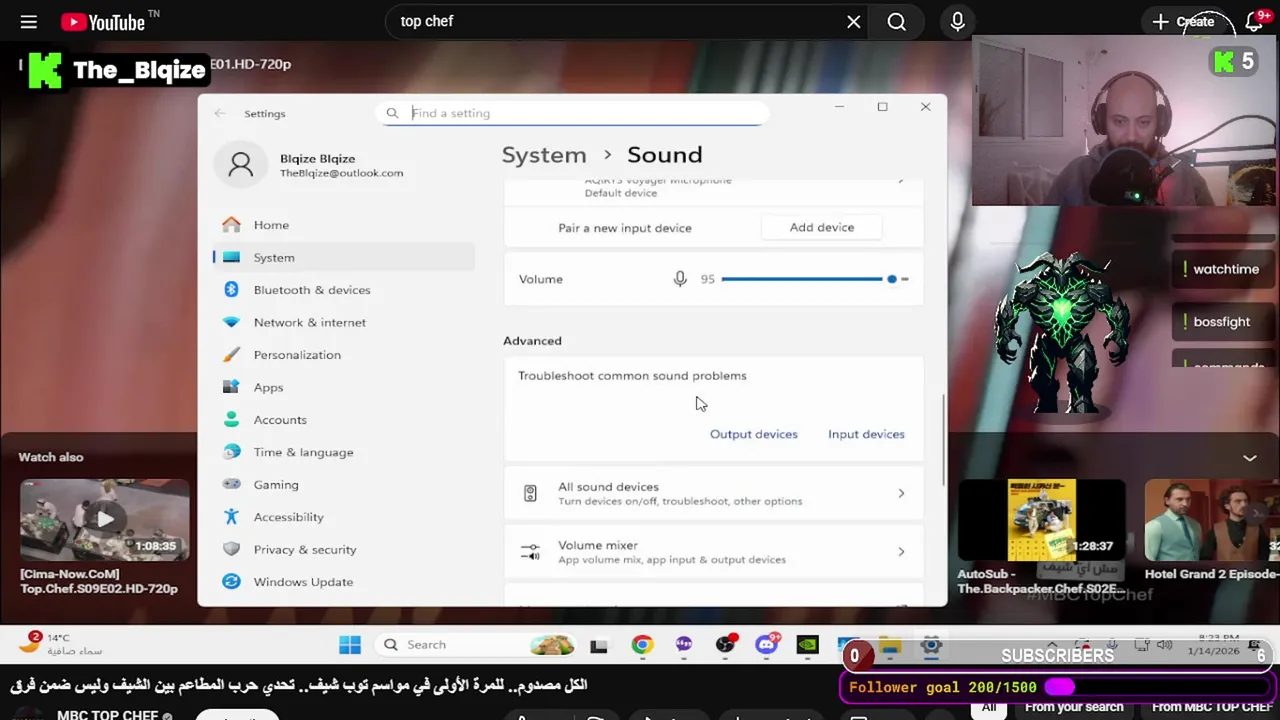Open Windows Update settings

point(344,582)
